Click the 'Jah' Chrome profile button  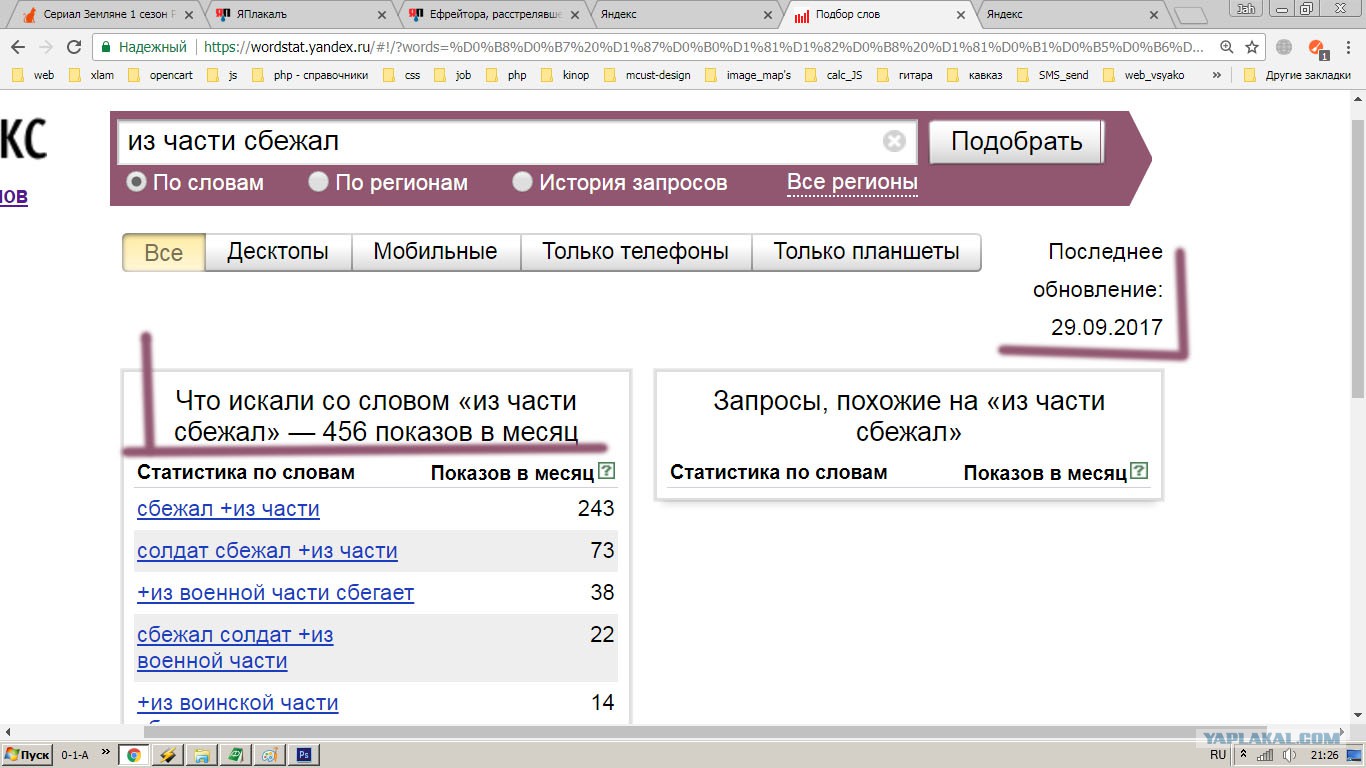(1246, 9)
